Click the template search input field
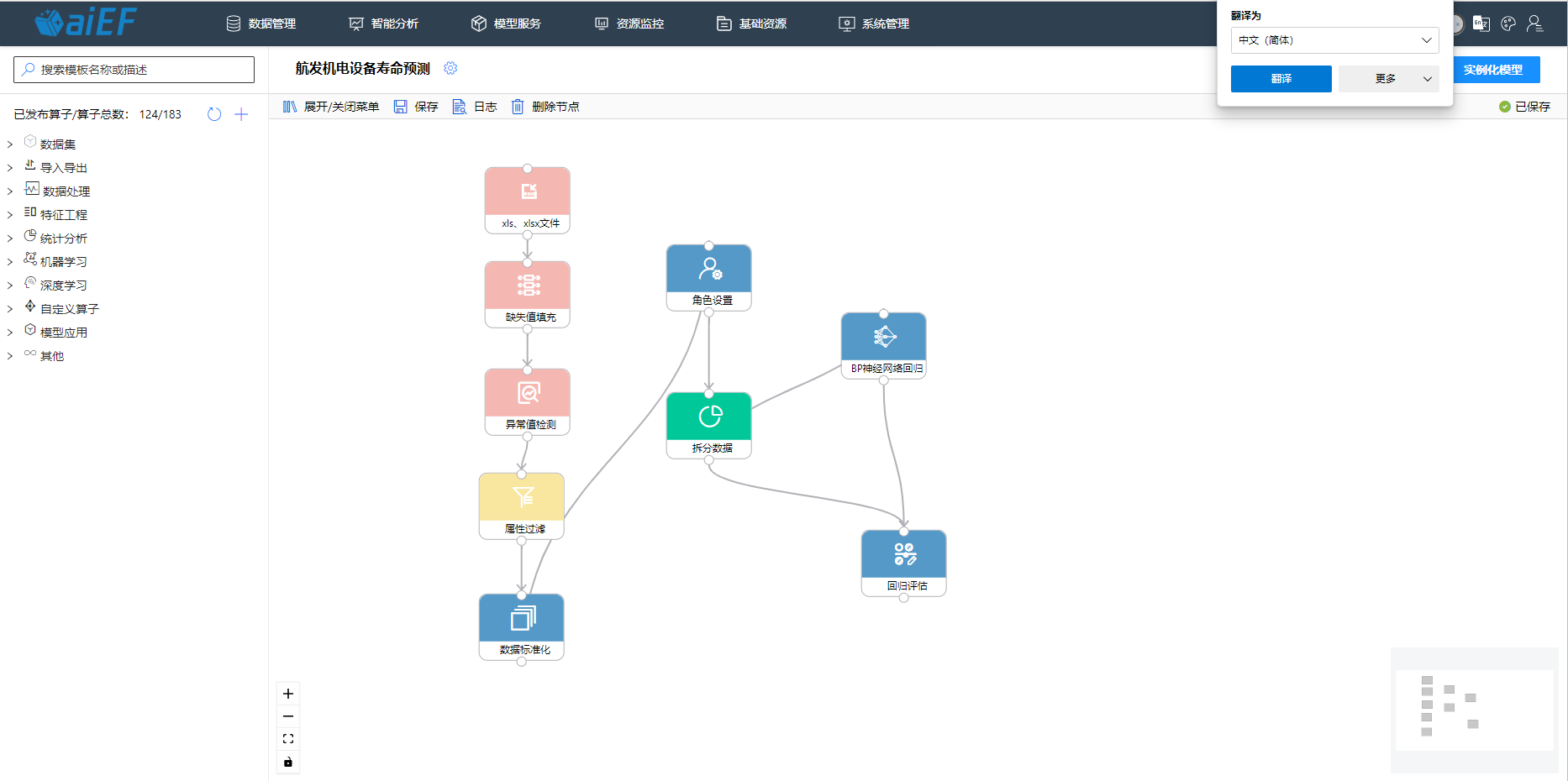Screen dimensions: 1568x781 134,70
